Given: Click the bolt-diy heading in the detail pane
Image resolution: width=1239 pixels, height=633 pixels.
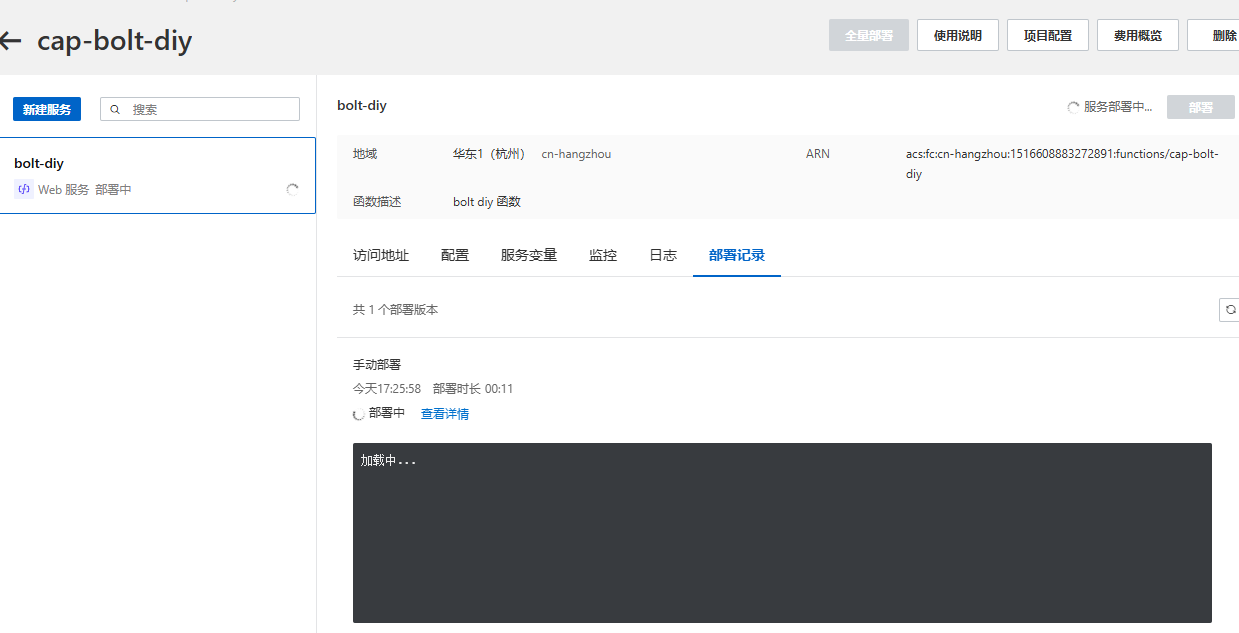Looking at the screenshot, I should coord(362,105).
